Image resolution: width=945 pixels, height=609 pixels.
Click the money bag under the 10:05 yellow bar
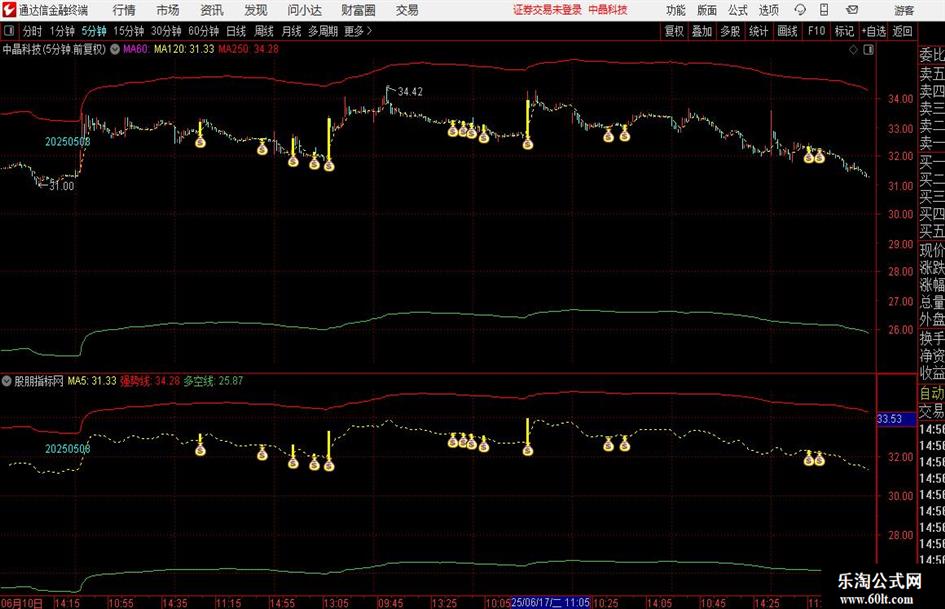pos(528,144)
